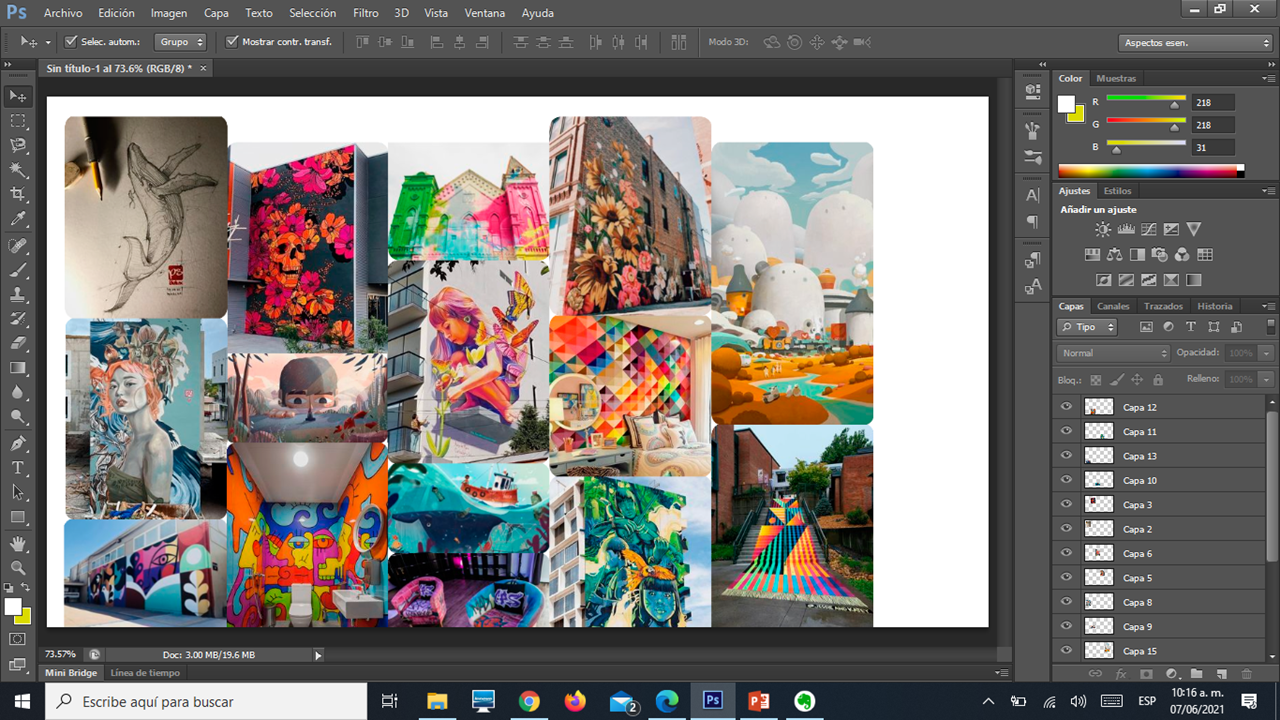This screenshot has height=720, width=1280.
Task: Hide layer Capa 13
Action: pos(1066,456)
